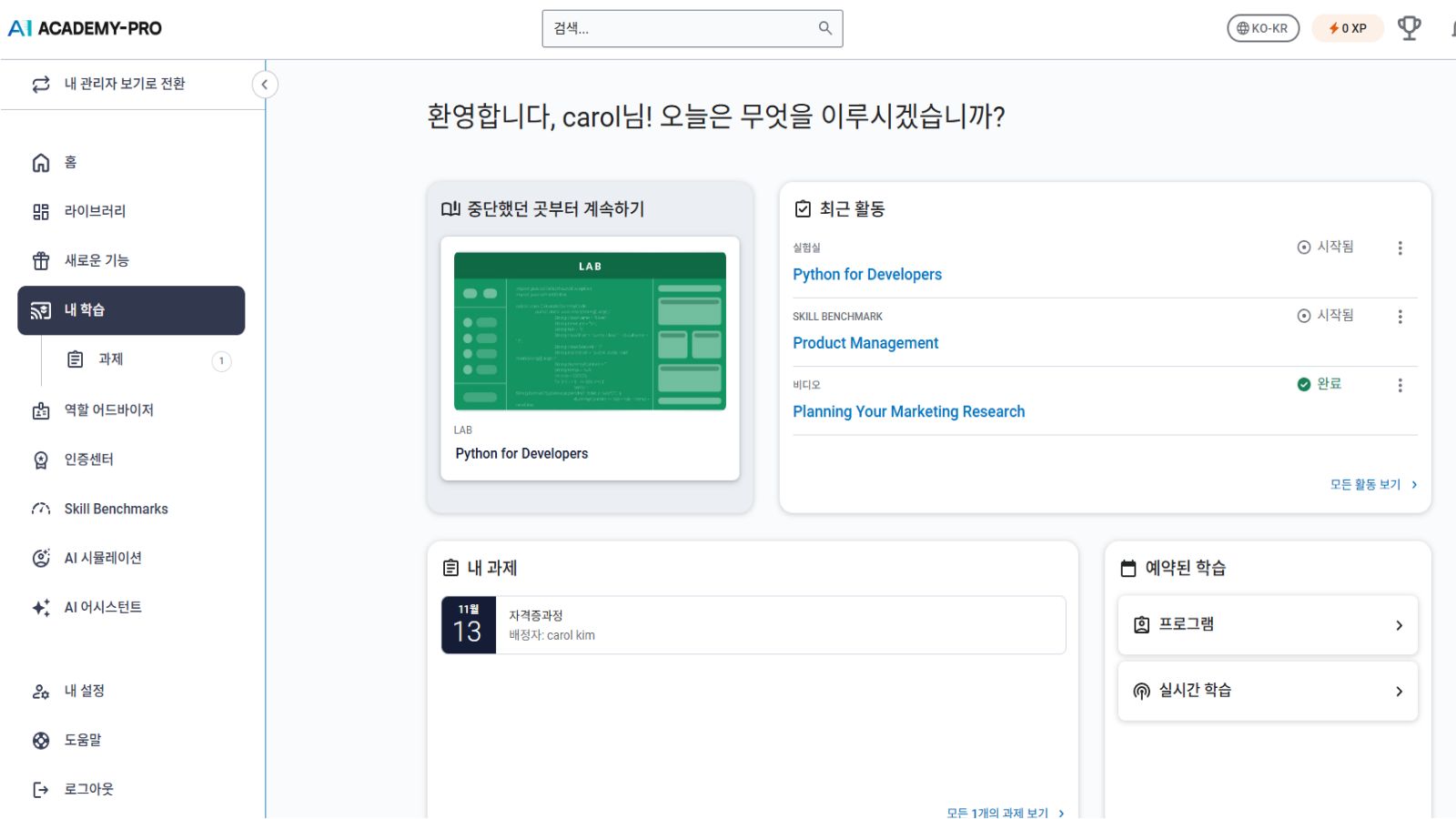This screenshot has height=819, width=1456.
Task: Select the 라이브러리 sidebar icon
Action: [x=40, y=211]
